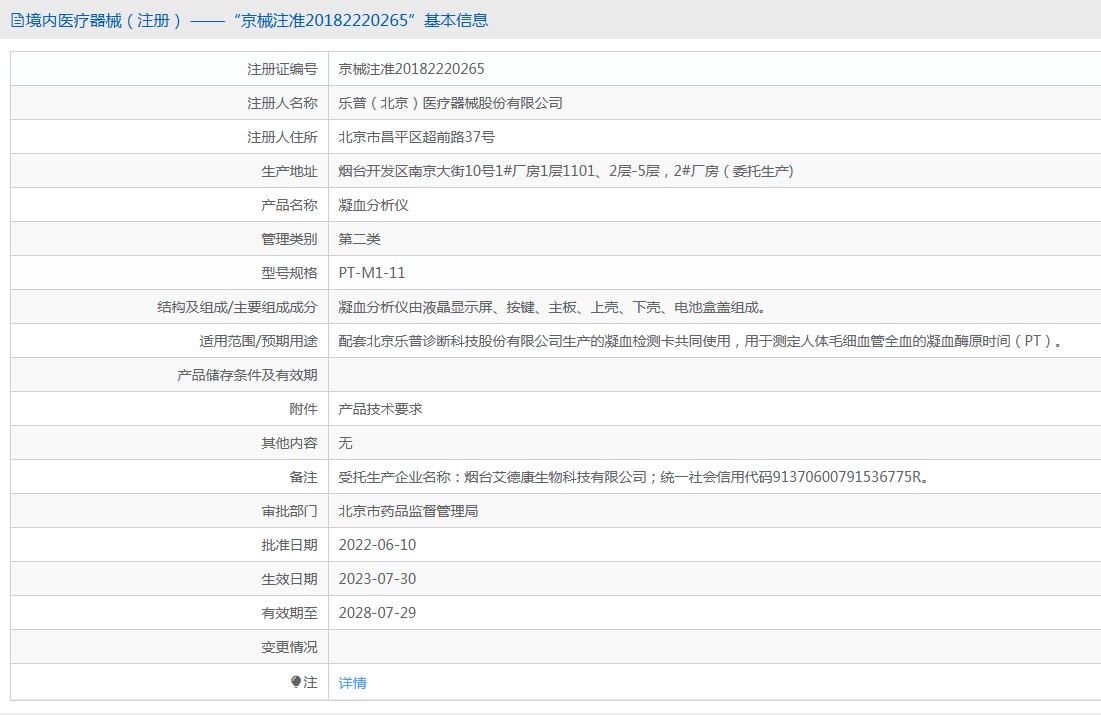Click the model value PT-M1-11
The width and height of the screenshot is (1101, 715).
372,273
